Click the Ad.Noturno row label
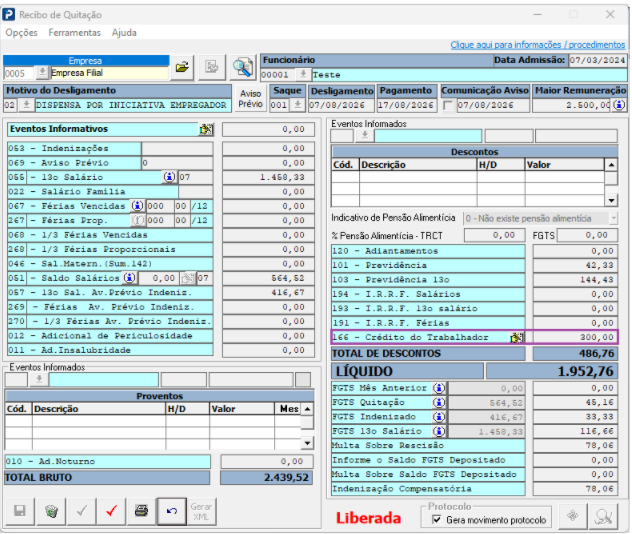This screenshot has width=632, height=534. (108, 461)
